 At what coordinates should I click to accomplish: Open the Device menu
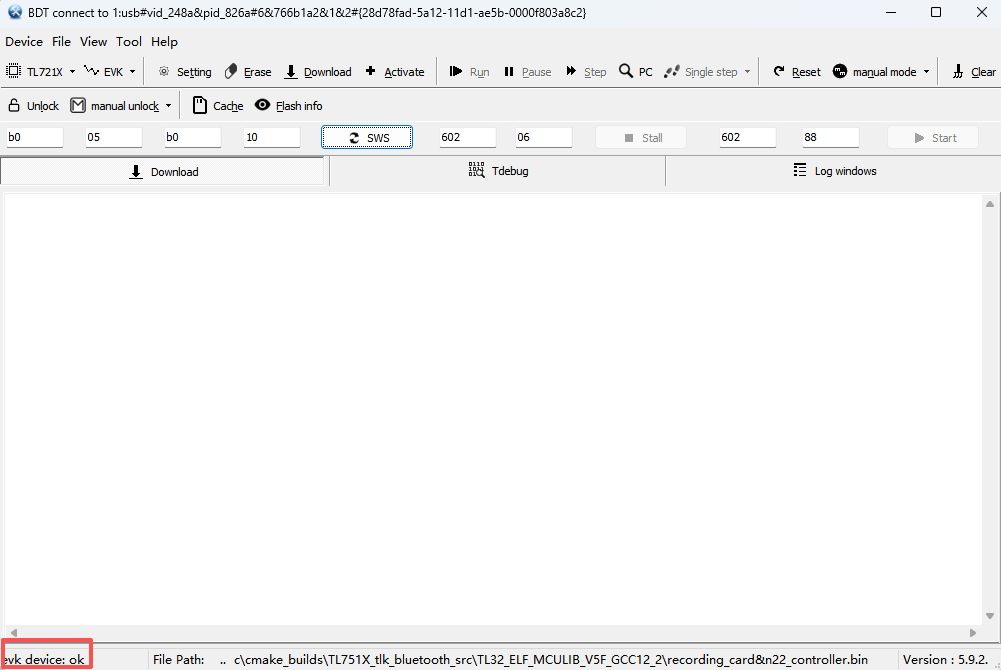24,41
